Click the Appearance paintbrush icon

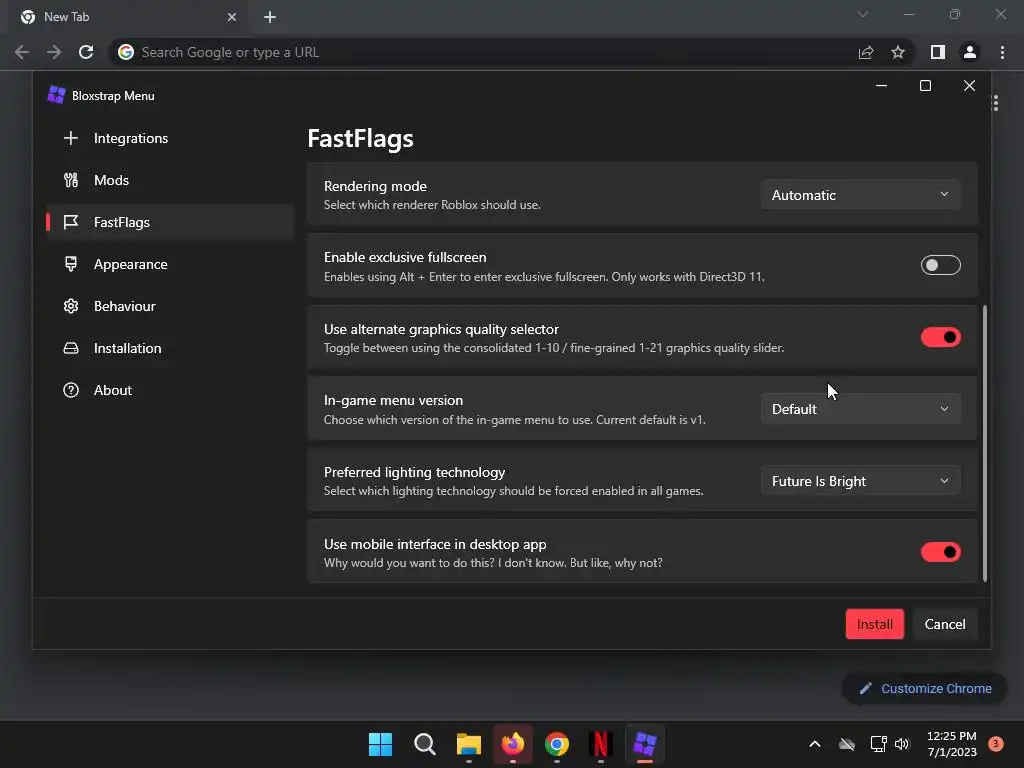click(71, 264)
